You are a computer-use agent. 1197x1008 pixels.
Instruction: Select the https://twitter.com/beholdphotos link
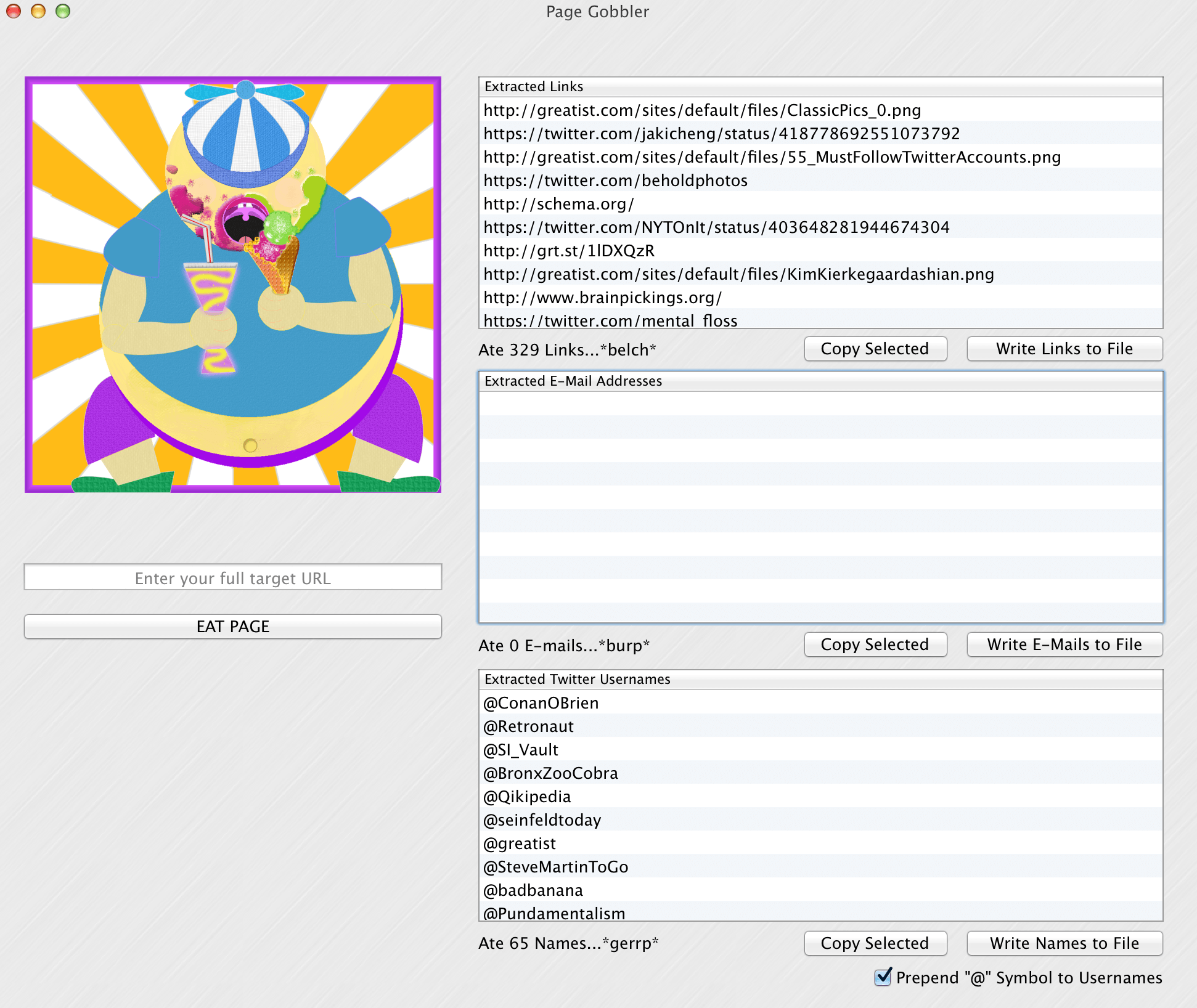(615, 181)
